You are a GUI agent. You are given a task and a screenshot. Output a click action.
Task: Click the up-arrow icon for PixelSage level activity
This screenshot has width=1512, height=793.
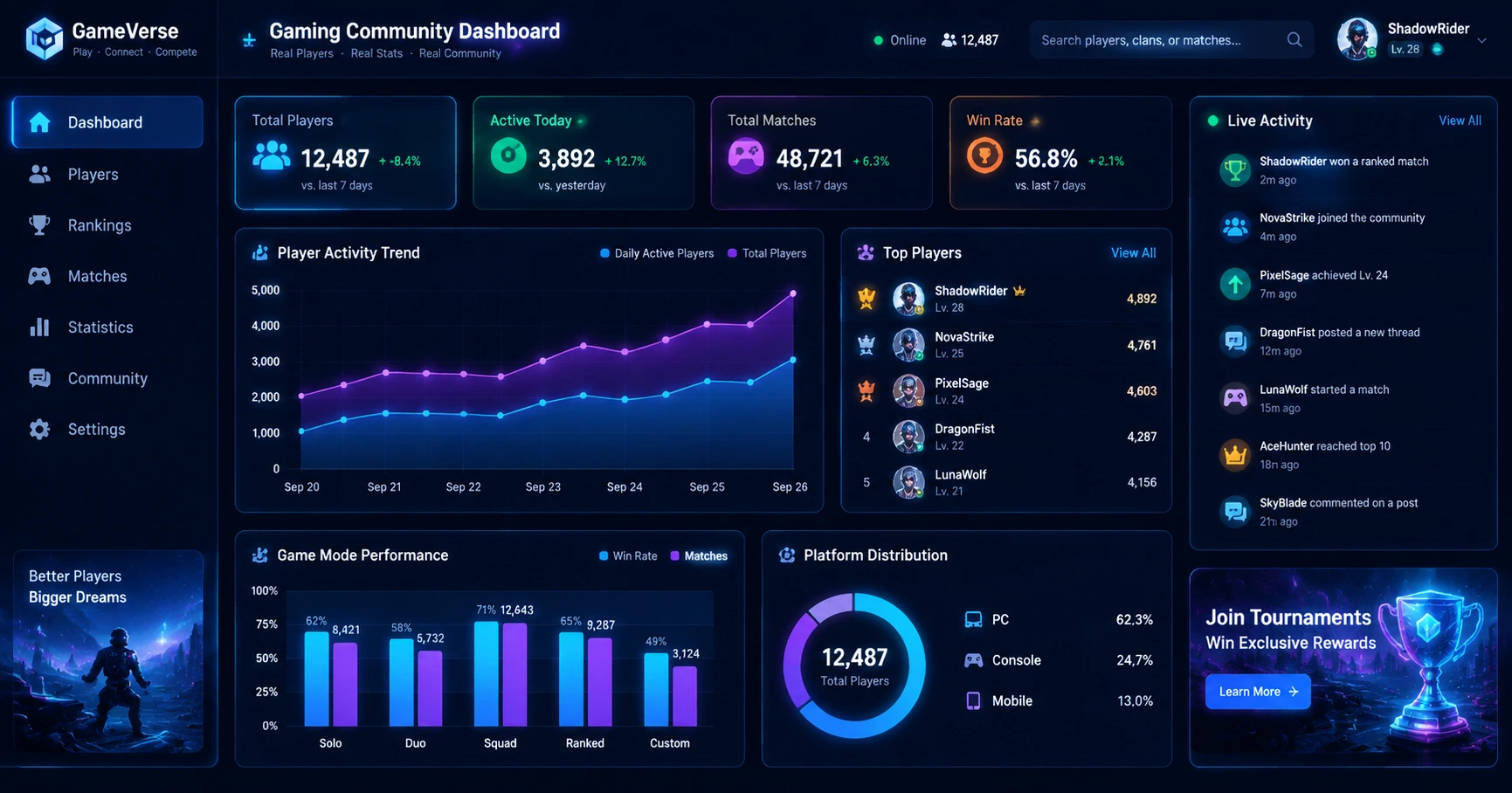(1235, 284)
